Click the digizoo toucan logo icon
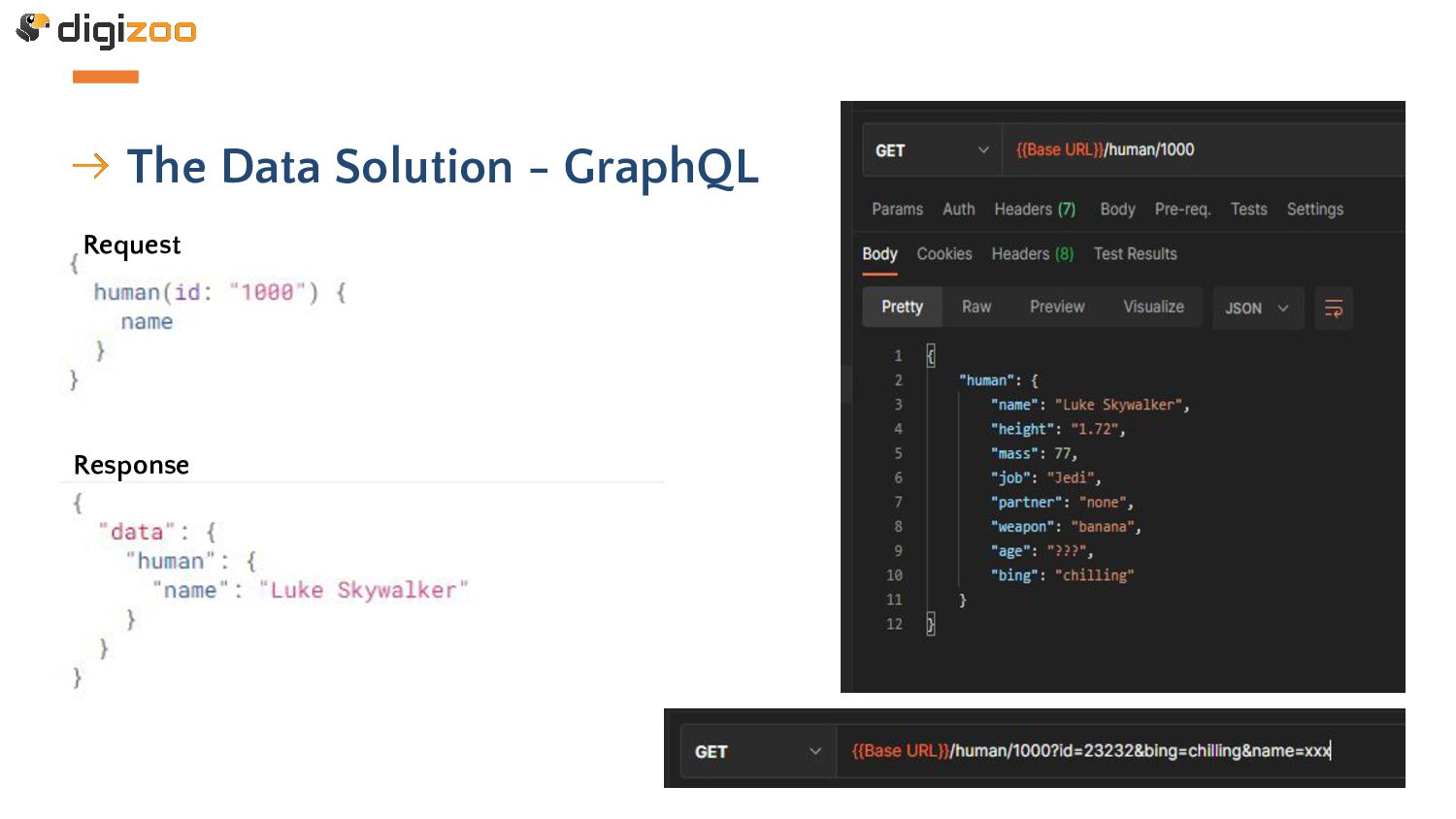The image size is (1456, 819). 33,28
